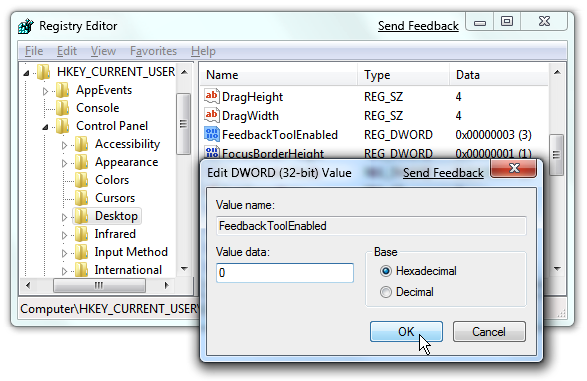This screenshot has height=381, width=587.
Task: Click the DragWidth string value icon
Action: (x=212, y=115)
